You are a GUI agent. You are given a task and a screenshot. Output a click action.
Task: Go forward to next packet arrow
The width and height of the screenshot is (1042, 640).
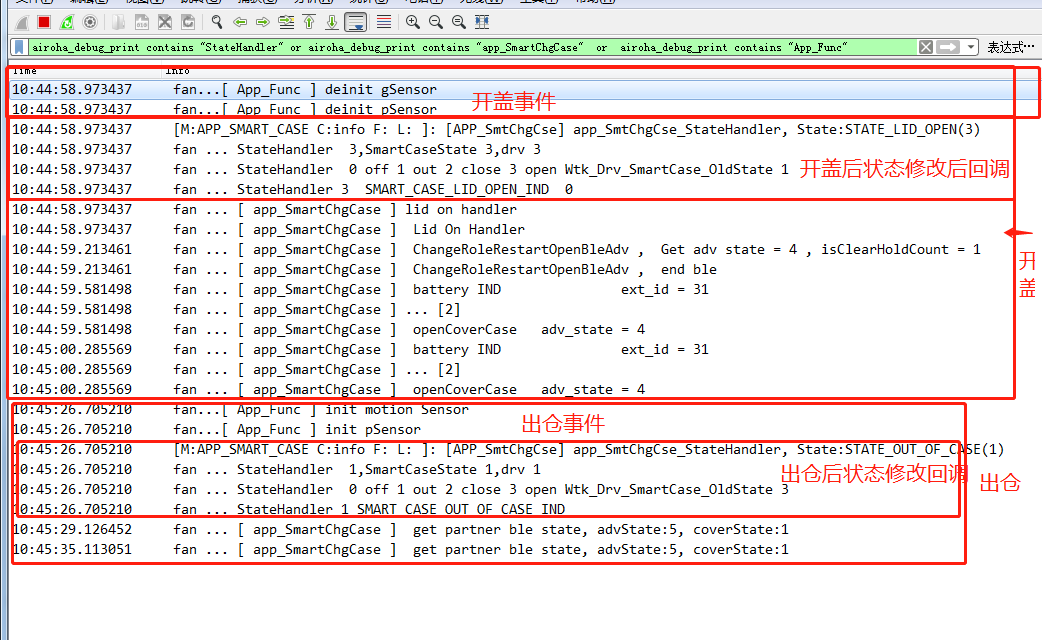(x=262, y=23)
